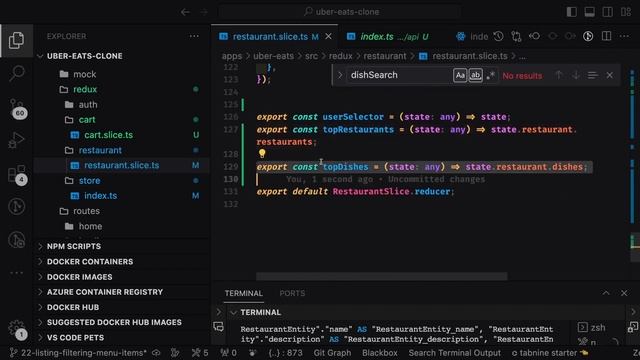Open the Search view in activity bar

17,73
